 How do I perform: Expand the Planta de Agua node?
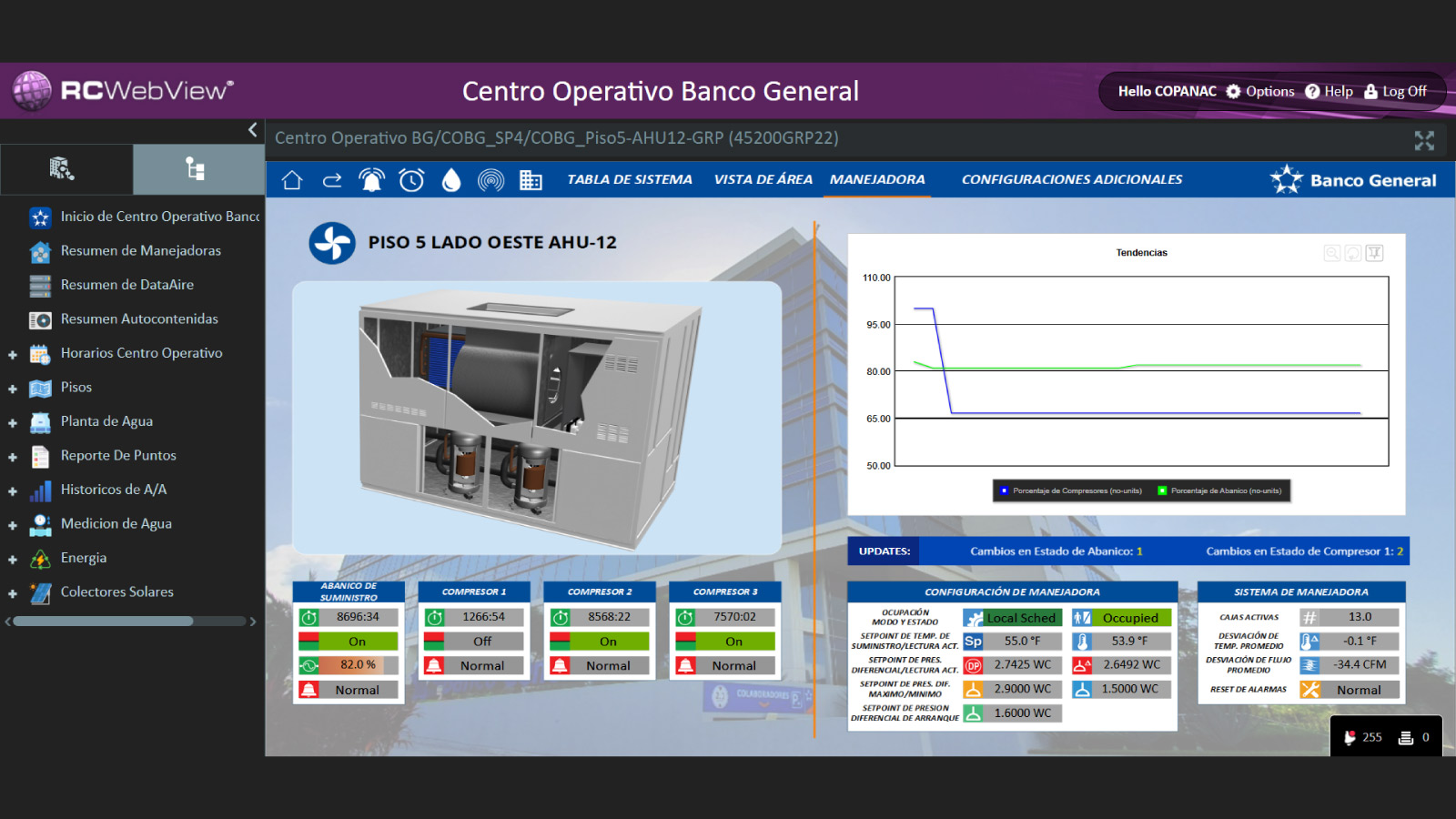pos(13,423)
